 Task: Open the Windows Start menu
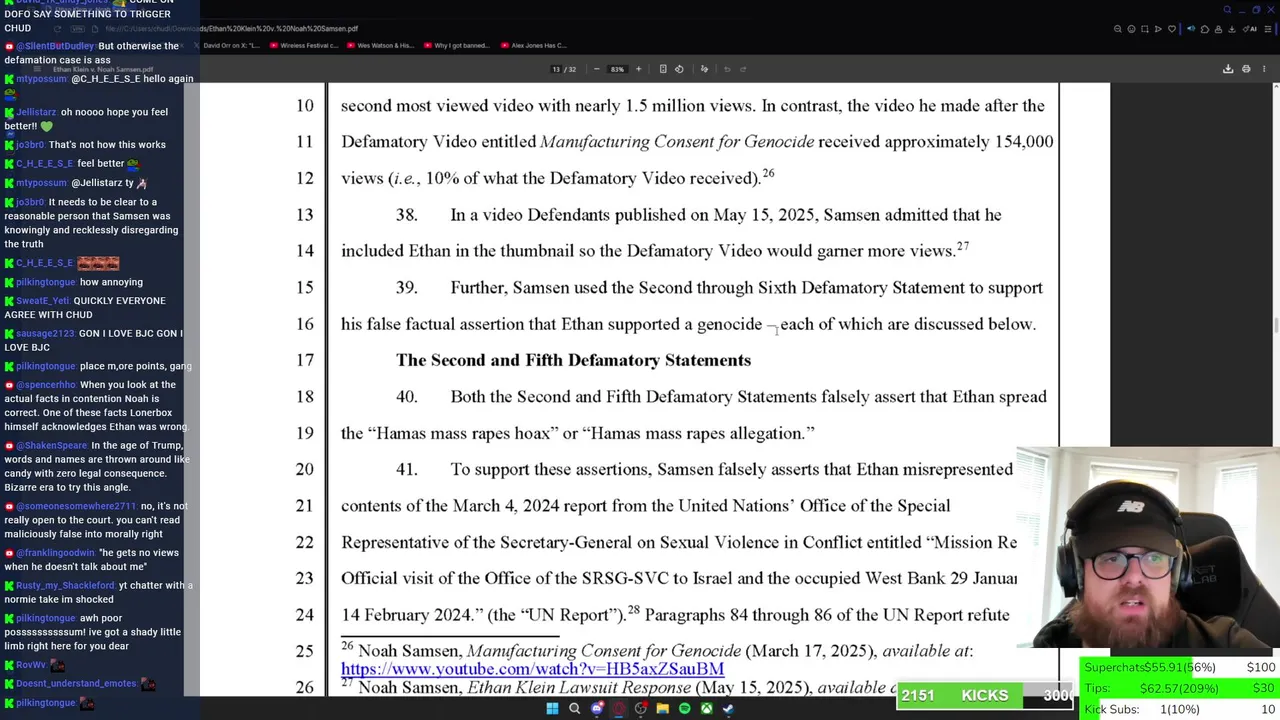tap(552, 709)
